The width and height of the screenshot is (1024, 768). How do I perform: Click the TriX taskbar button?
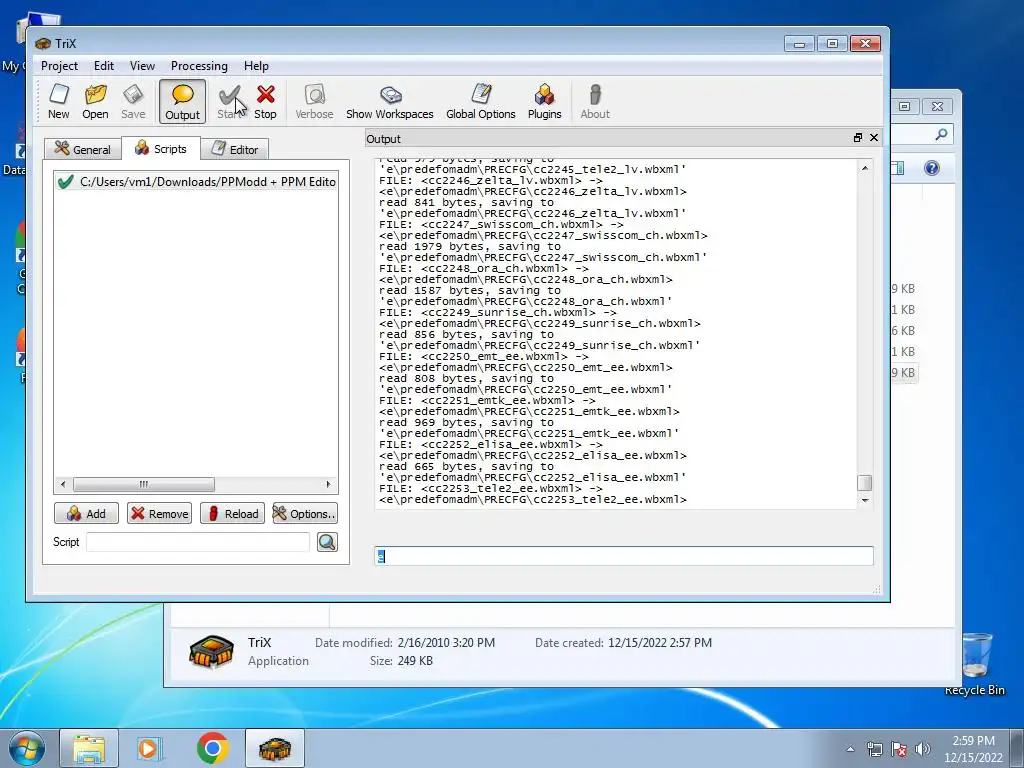click(x=275, y=748)
